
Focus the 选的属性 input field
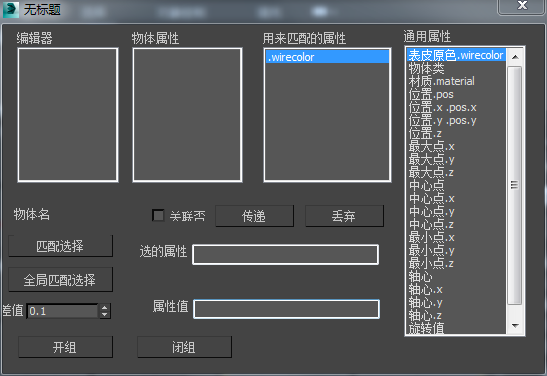(x=285, y=255)
